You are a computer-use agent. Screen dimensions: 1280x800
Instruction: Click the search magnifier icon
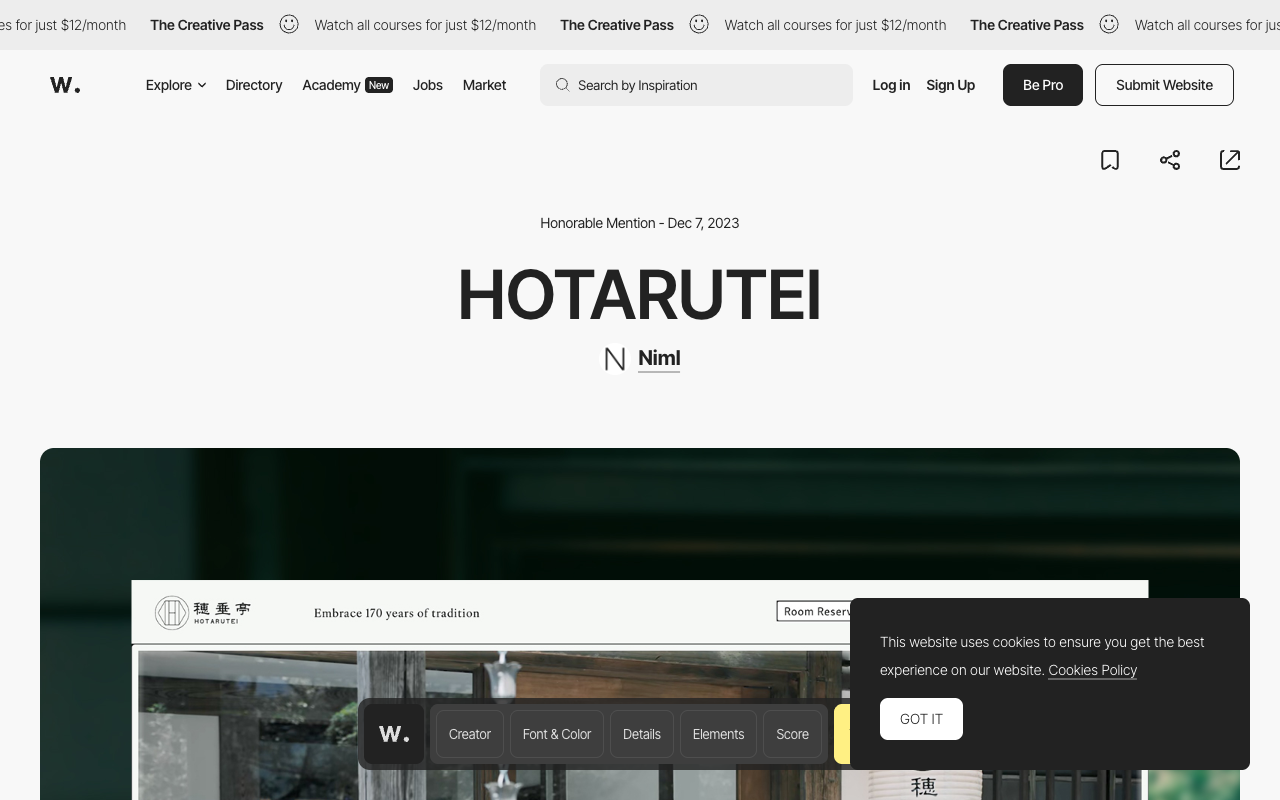tap(562, 85)
